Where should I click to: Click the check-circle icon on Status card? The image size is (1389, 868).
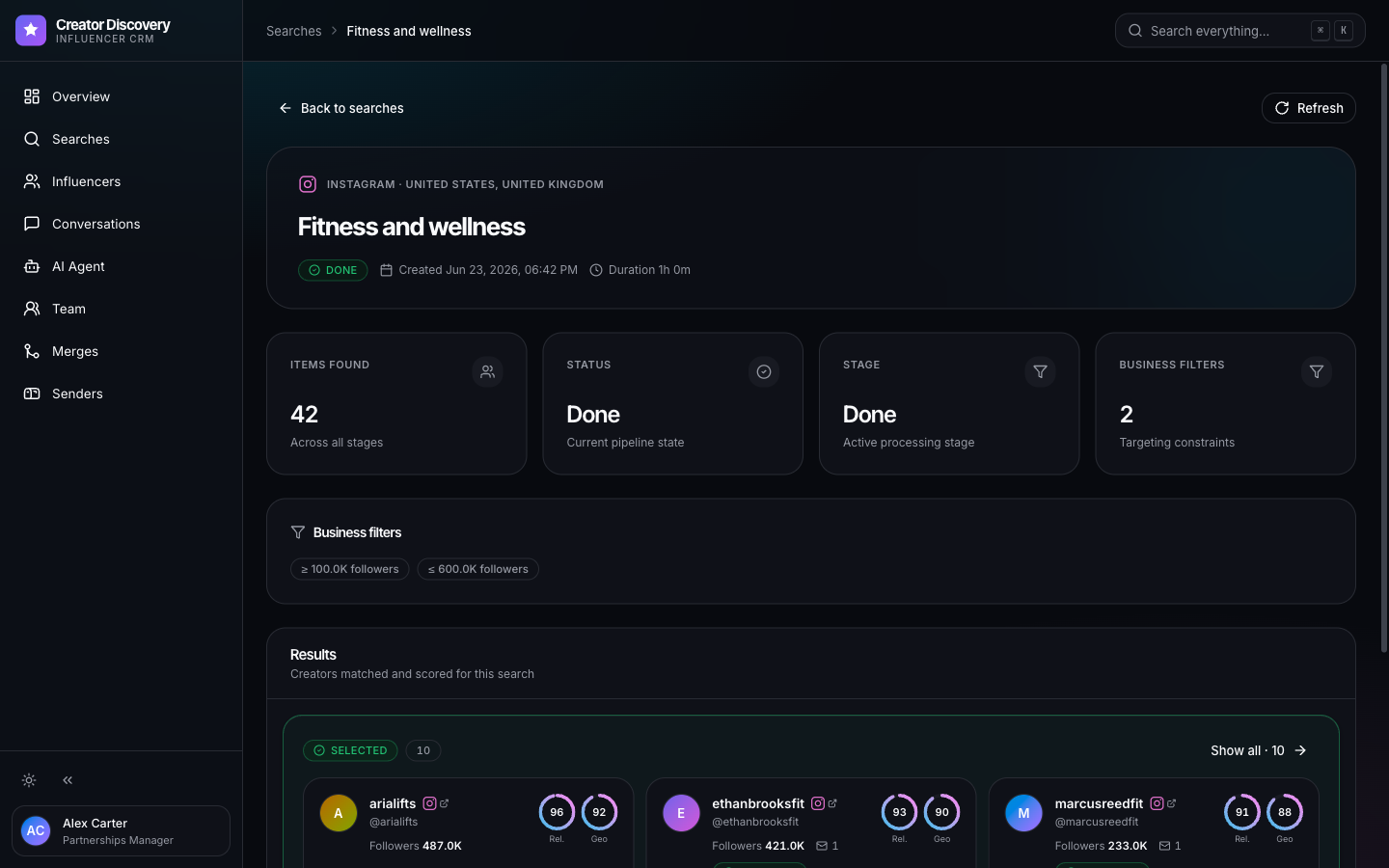(764, 371)
